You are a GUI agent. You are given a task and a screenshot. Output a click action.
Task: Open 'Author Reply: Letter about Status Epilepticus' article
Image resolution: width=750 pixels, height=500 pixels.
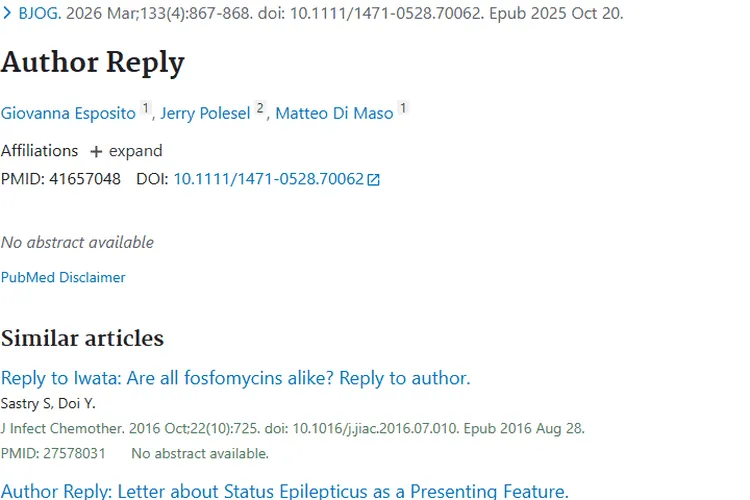coord(284,491)
